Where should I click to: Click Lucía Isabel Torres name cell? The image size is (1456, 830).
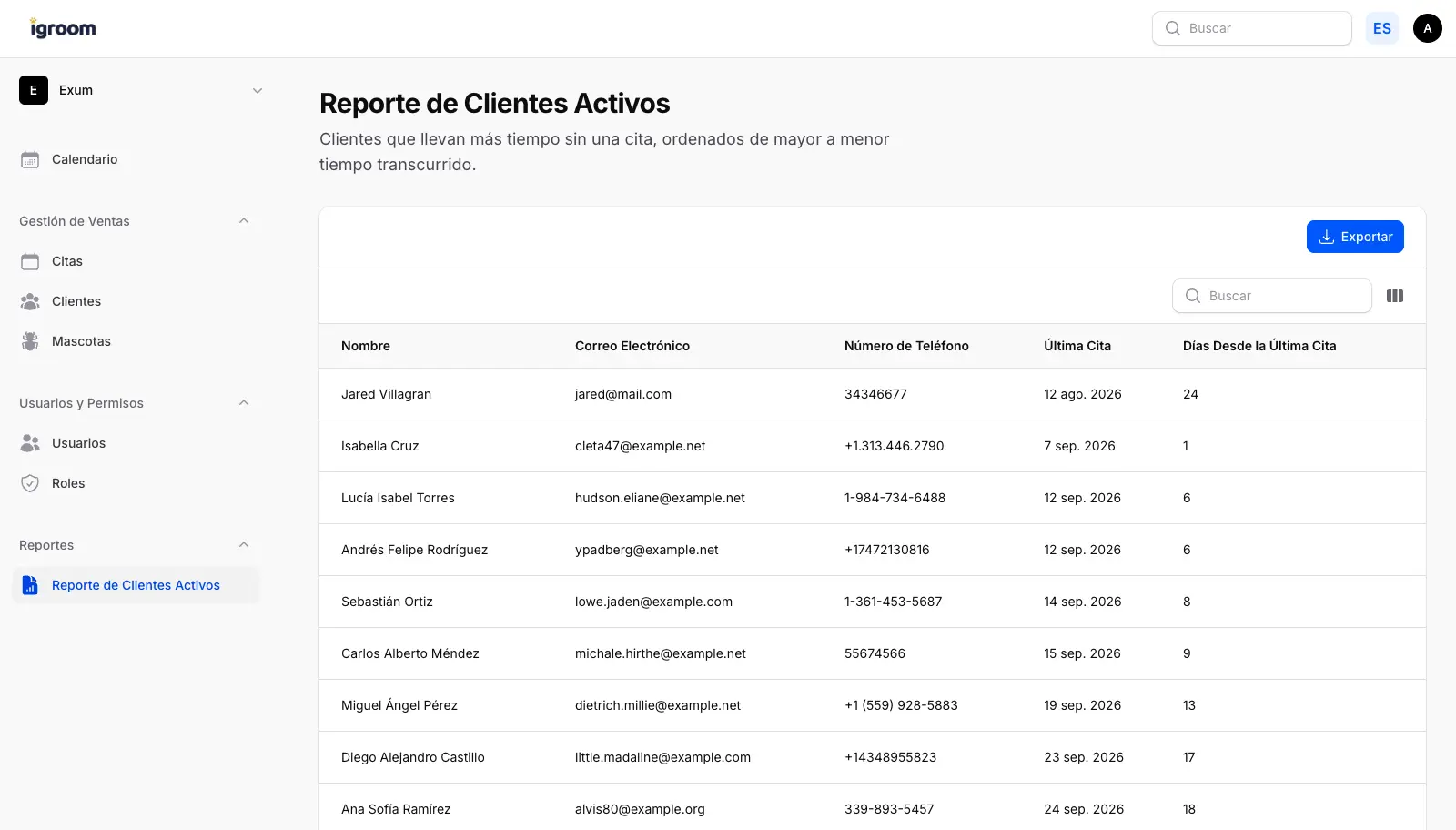pyautogui.click(x=398, y=498)
